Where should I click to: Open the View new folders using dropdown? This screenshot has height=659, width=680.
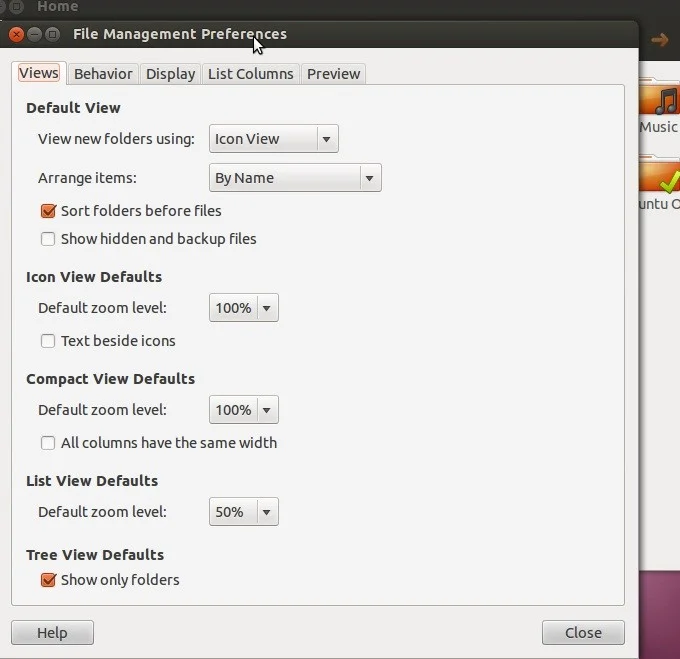click(274, 139)
